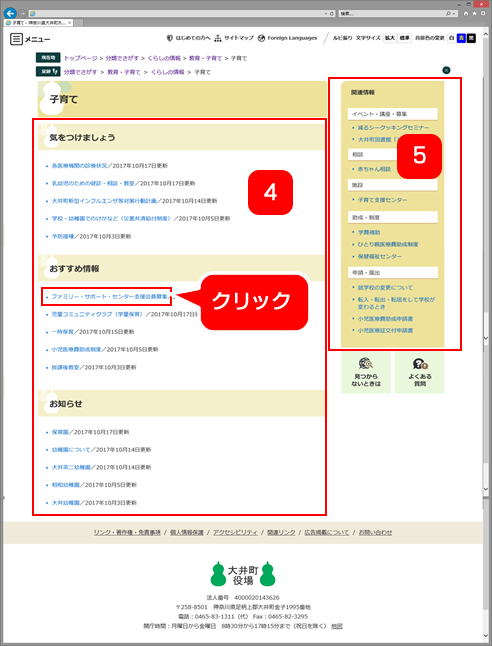The image size is (492, 646).
Task: Open 保健福祉センター in related info
Action: 380,256
